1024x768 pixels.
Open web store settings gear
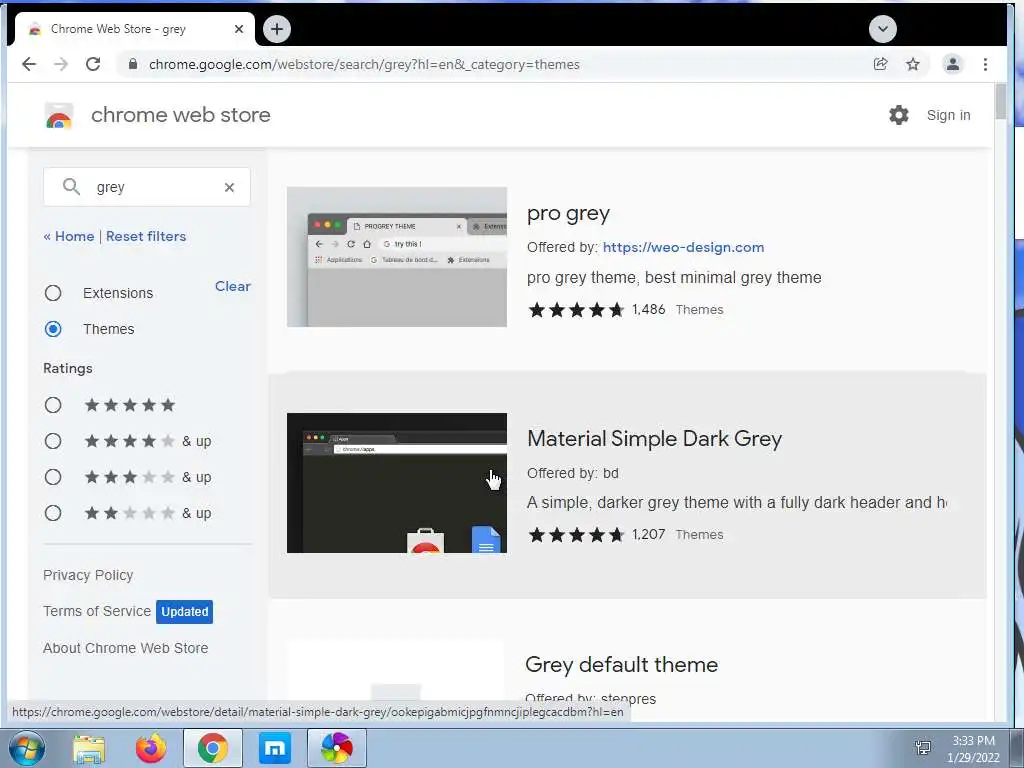[899, 115]
